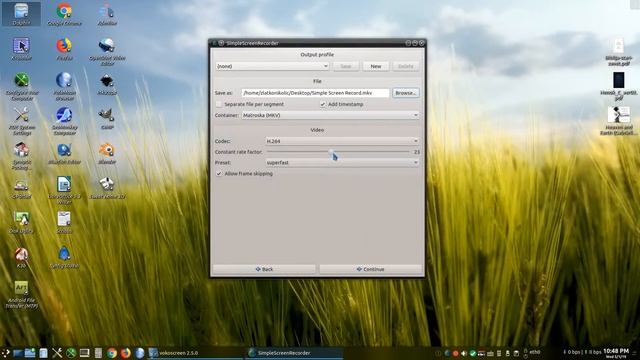Click the New profile button
Screen dimensions: 640x360
click(376, 66)
